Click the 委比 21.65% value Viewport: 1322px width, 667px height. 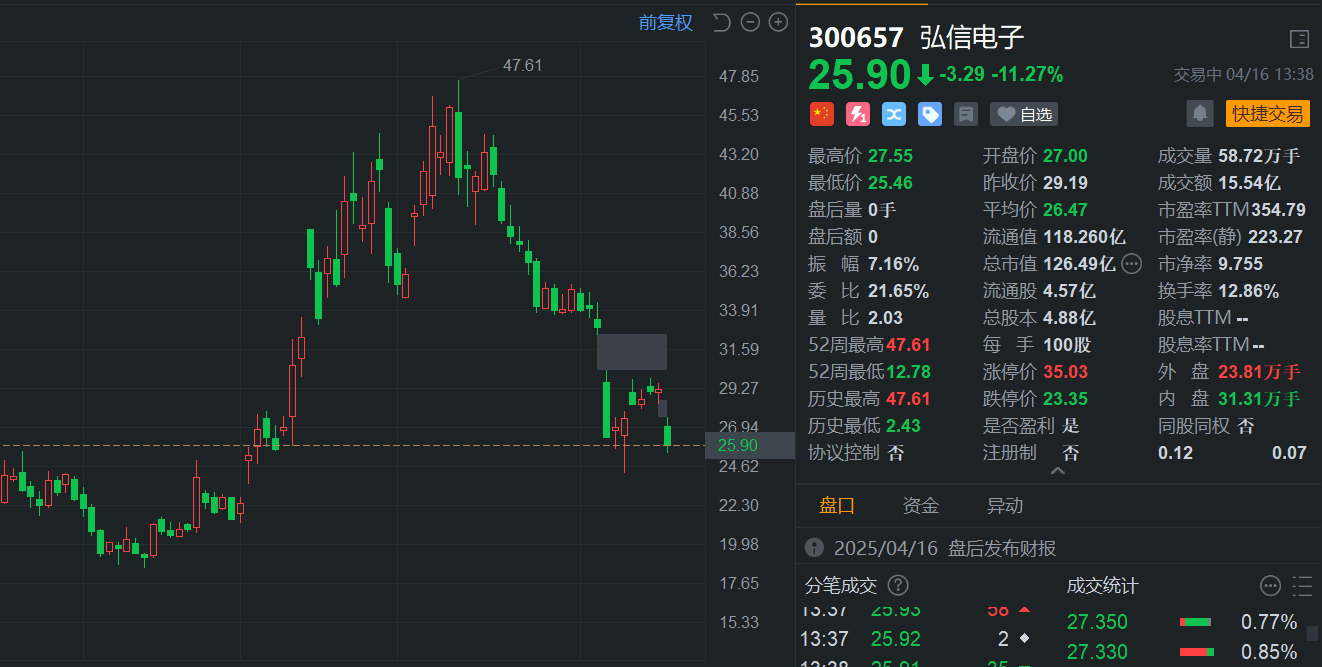coord(898,291)
